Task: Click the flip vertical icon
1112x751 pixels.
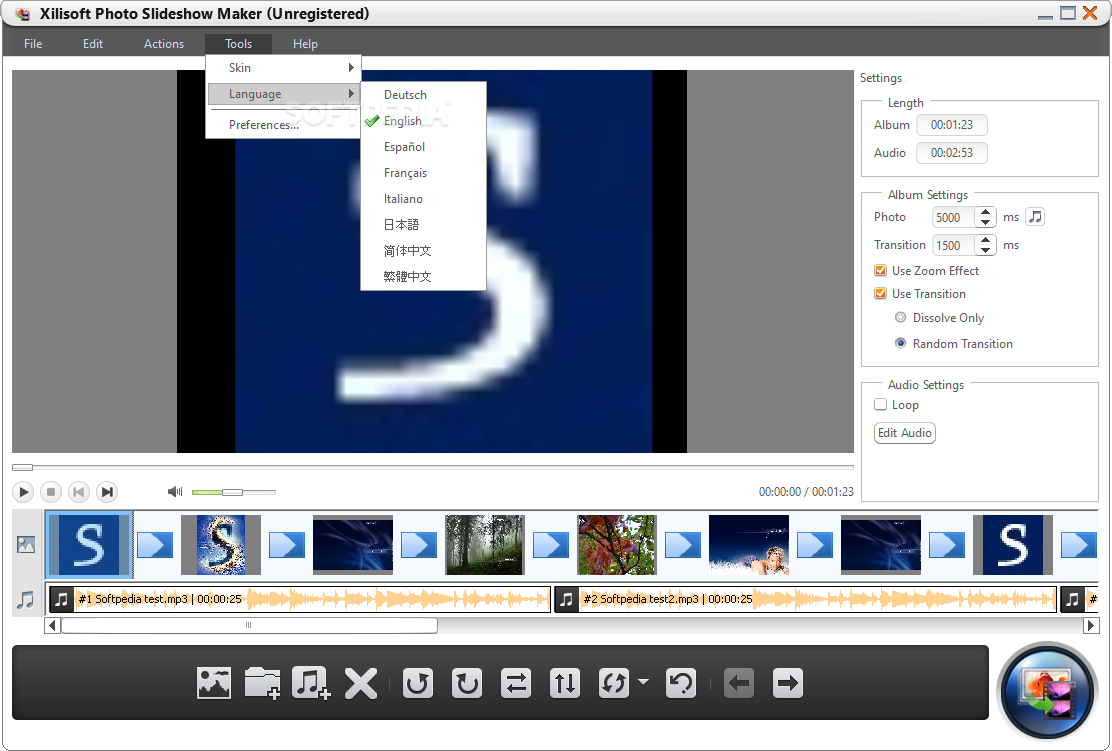Action: pos(565,684)
